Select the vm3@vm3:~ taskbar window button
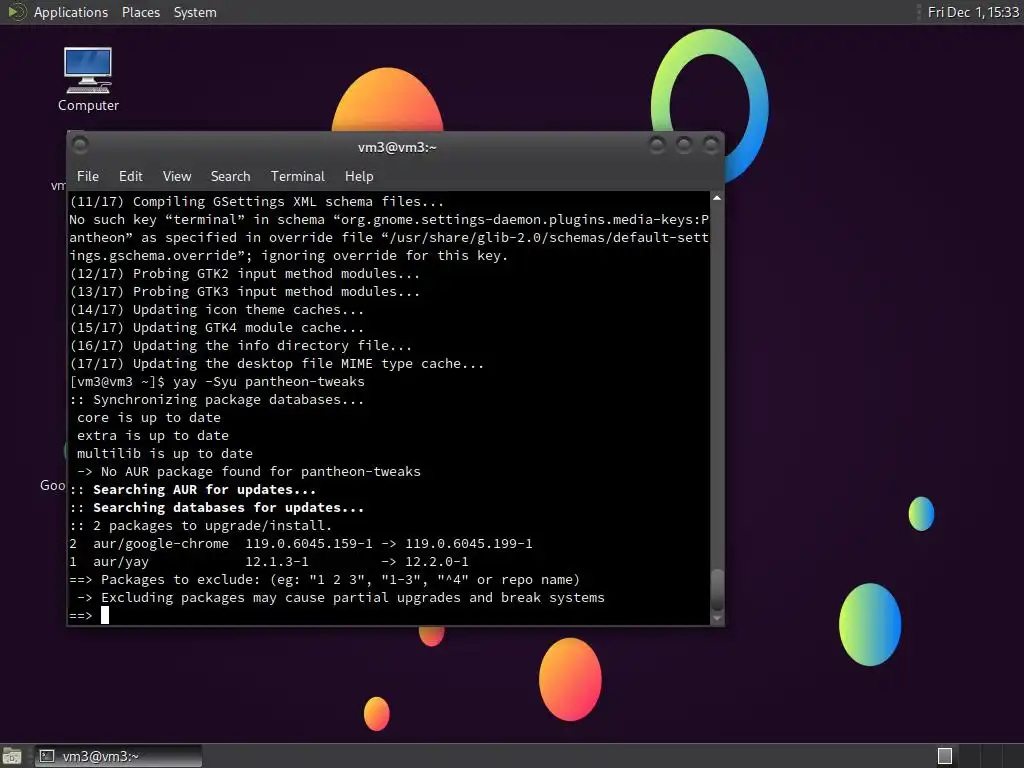Viewport: 1024px width, 768px height. 118,756
